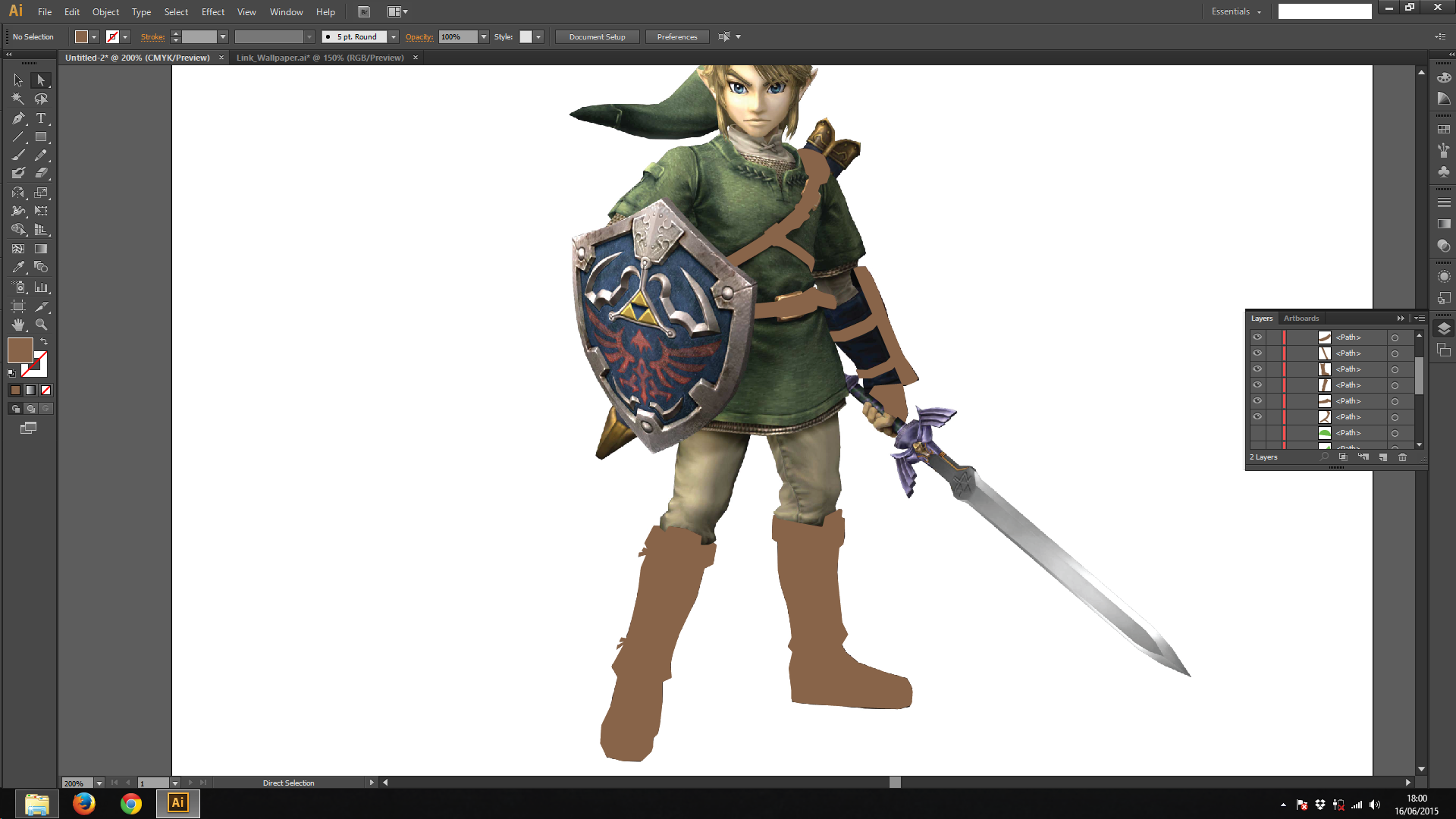Select the Shape Builder tool
1456x819 pixels.
coord(18,229)
